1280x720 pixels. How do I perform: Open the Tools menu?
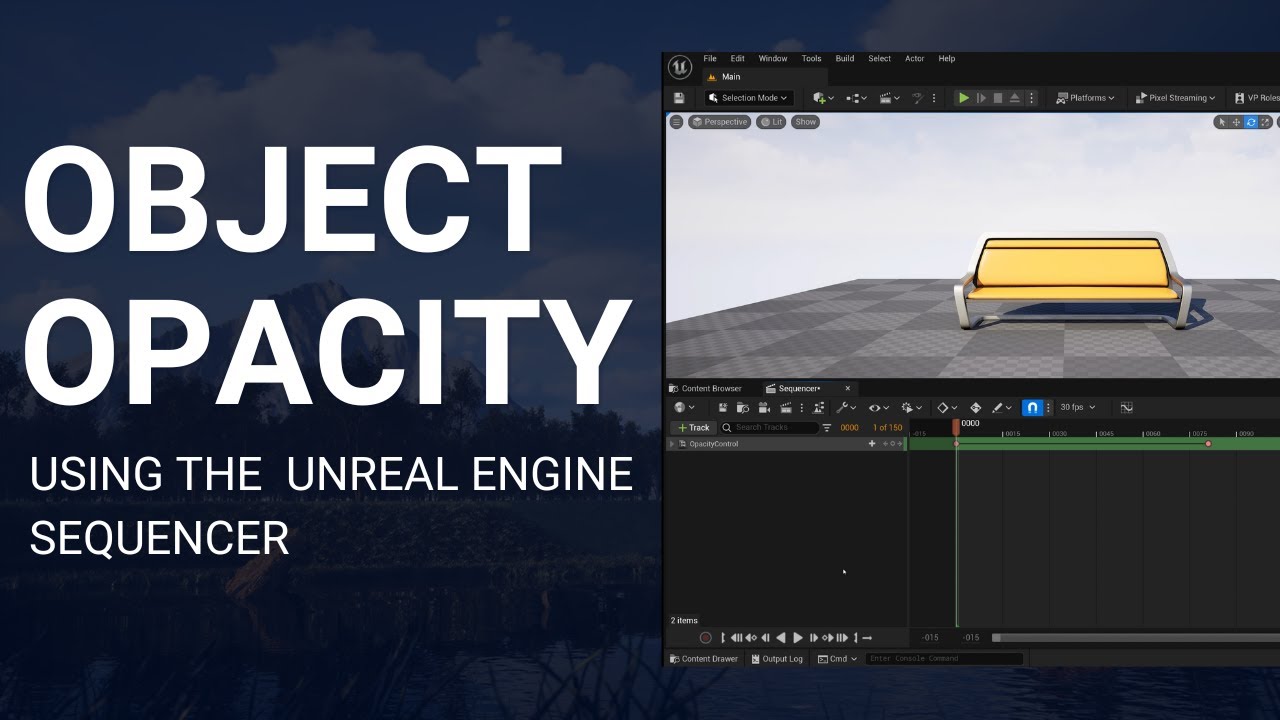point(811,59)
